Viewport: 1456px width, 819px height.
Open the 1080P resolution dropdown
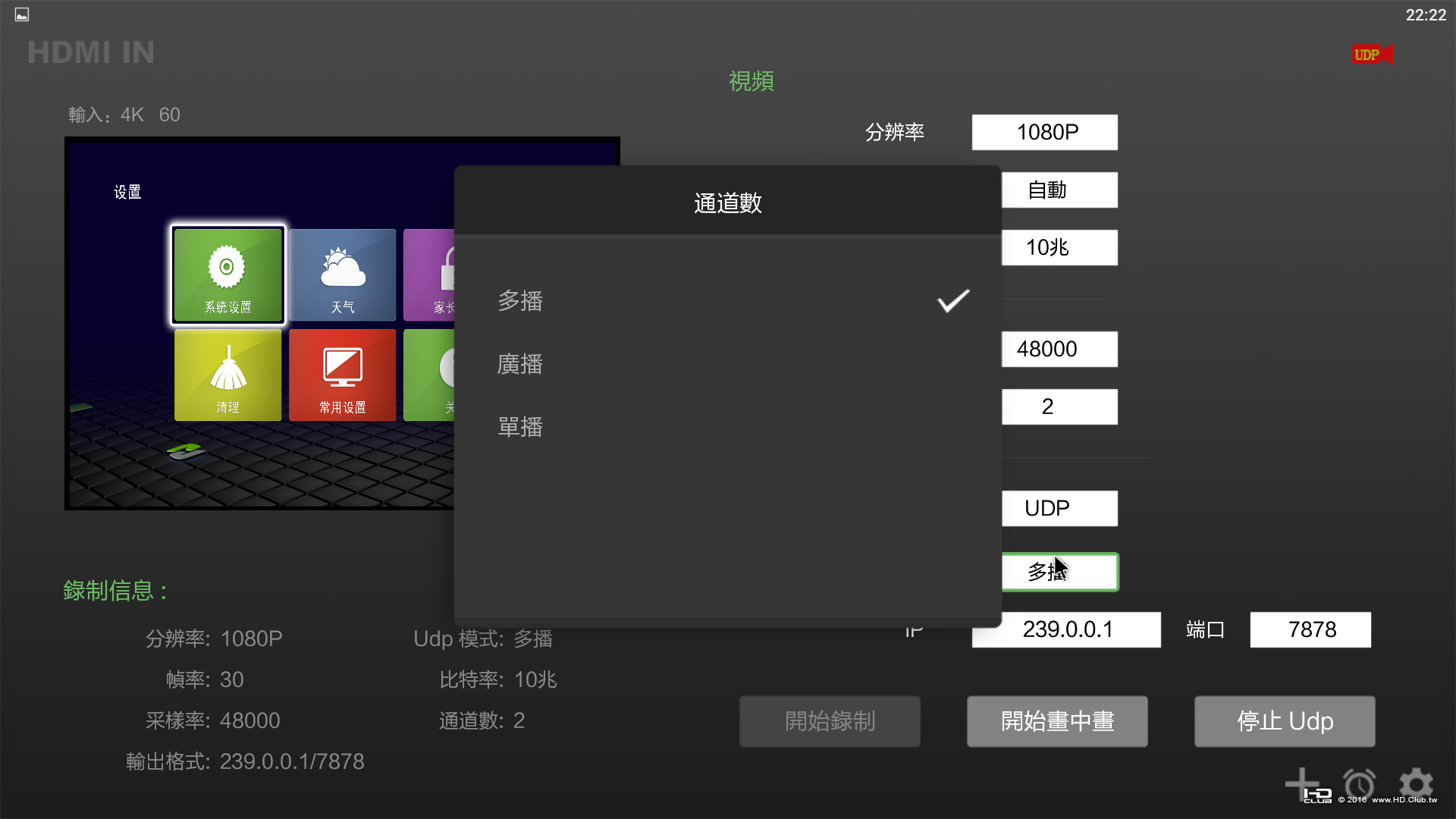coord(1044,132)
